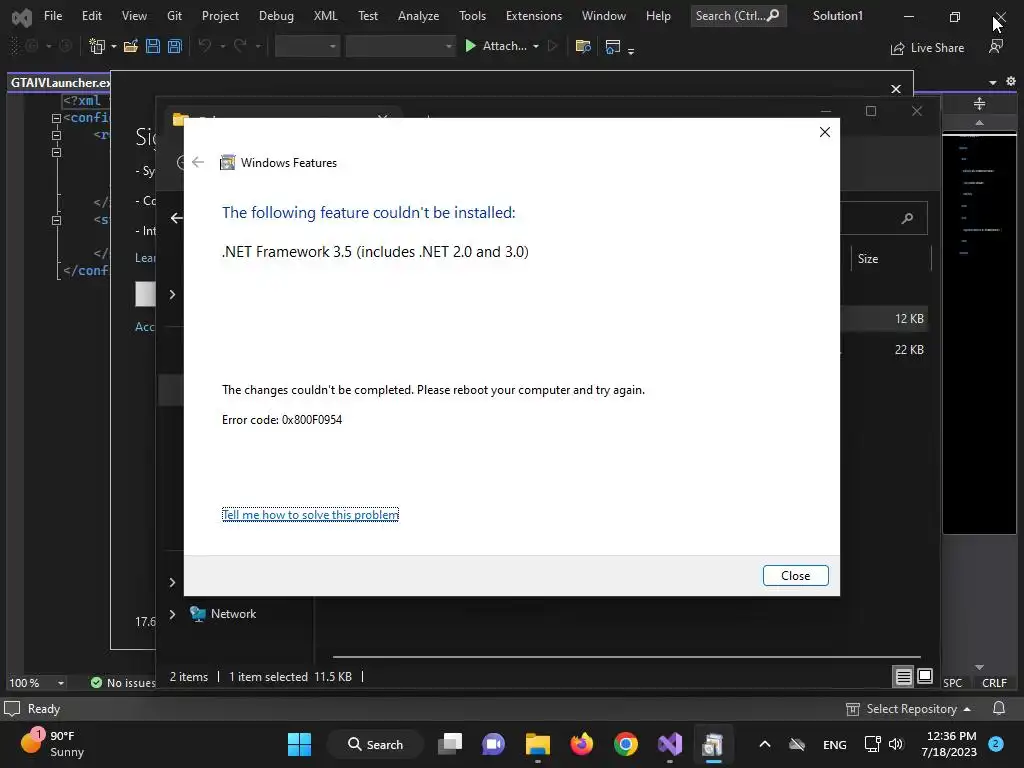Screen dimensions: 1024x768
Task: Open the Analyze menu
Action: point(418,16)
